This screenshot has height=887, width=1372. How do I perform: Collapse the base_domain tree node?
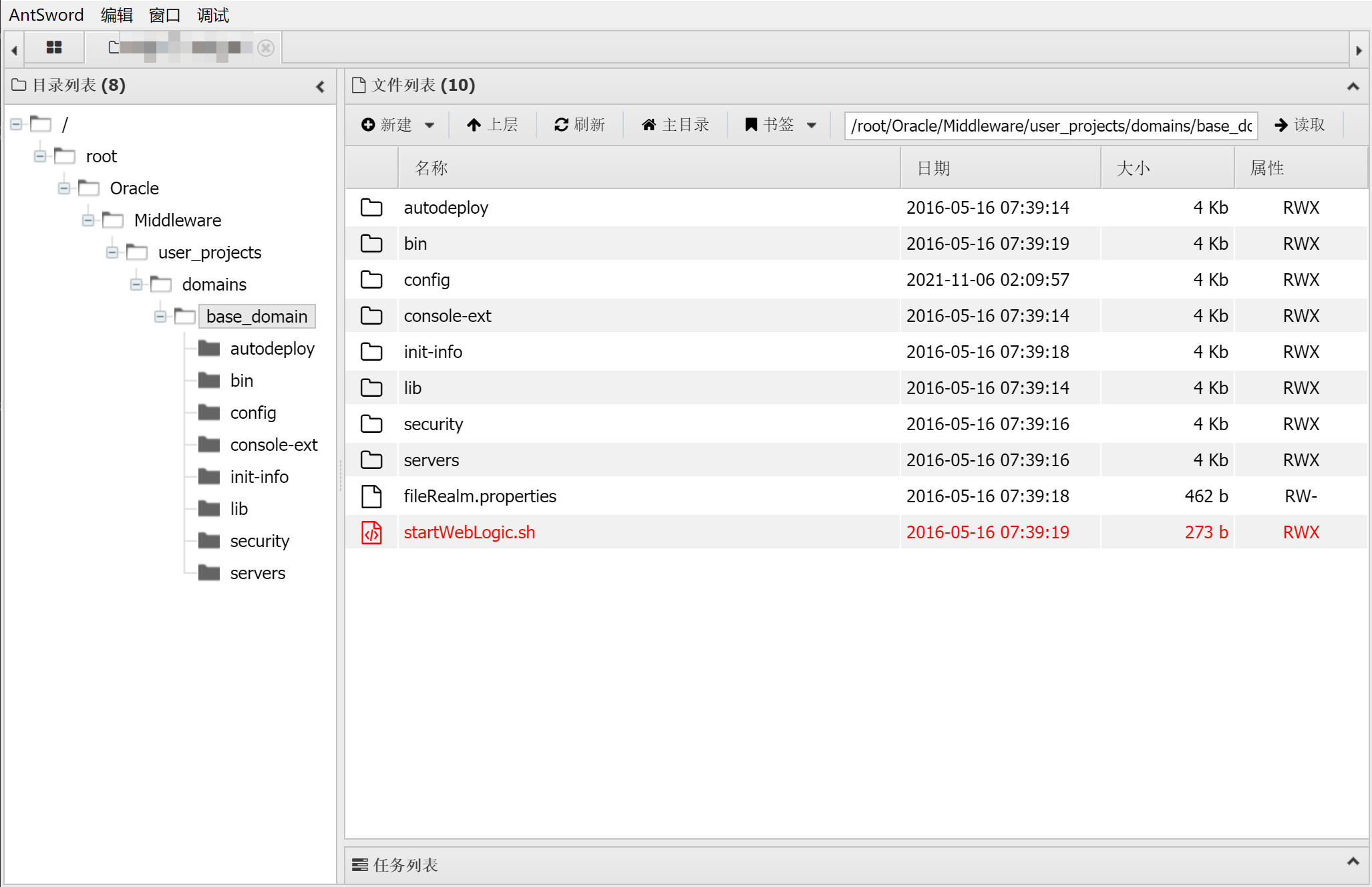(160, 317)
